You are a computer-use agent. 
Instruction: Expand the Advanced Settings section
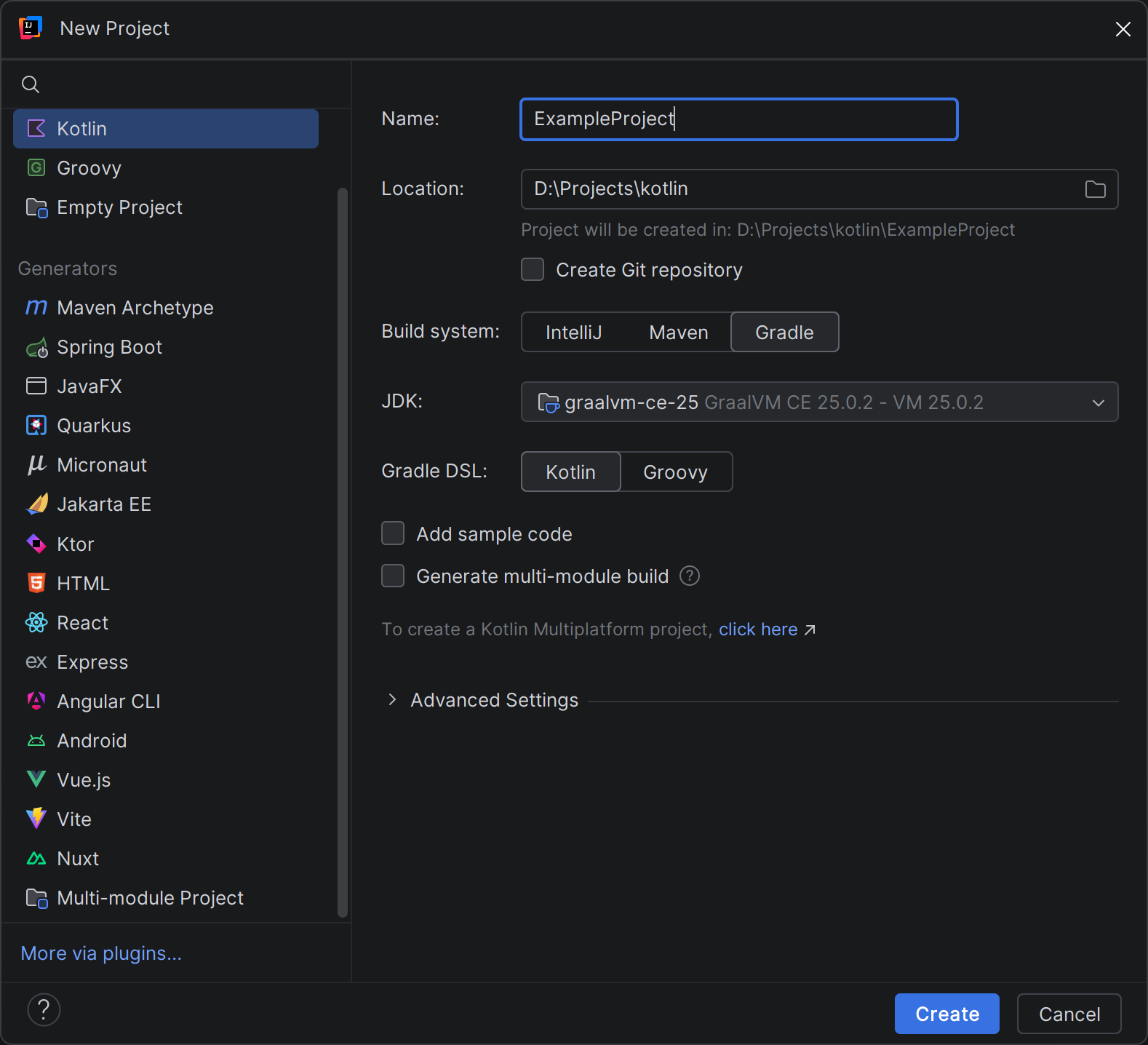tap(392, 700)
